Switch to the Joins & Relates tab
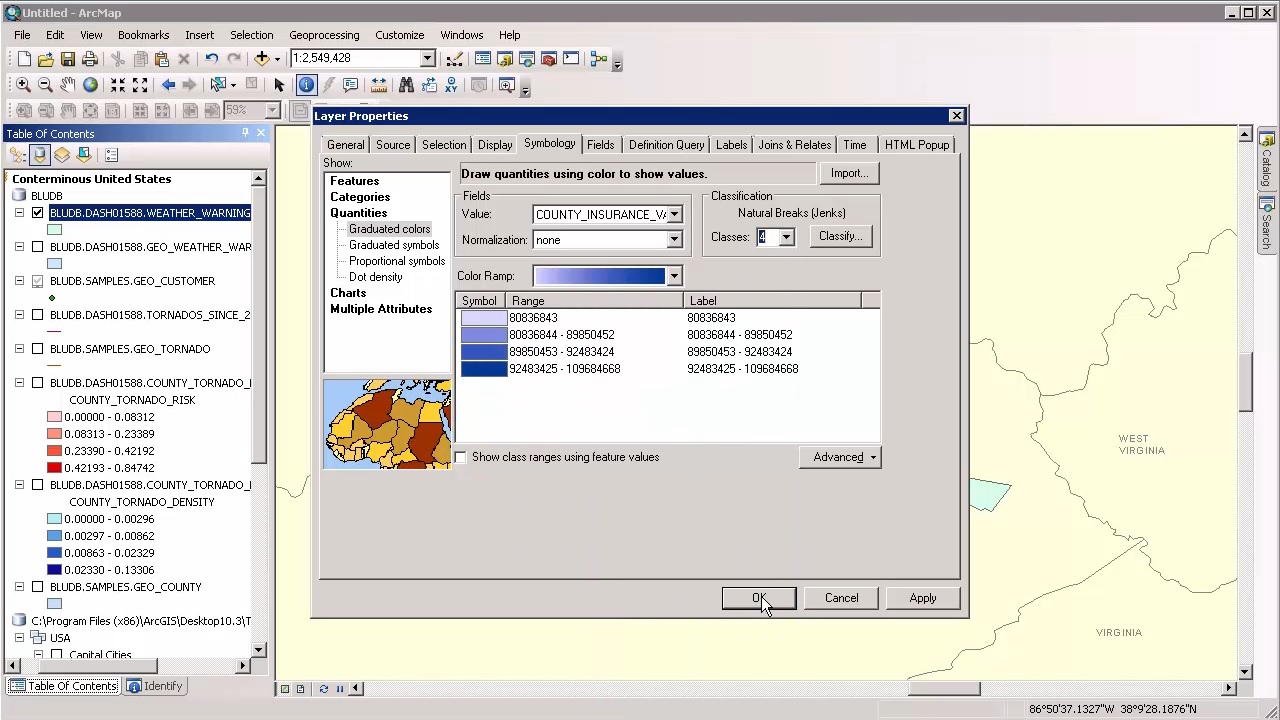The height and width of the screenshot is (720, 1280). point(794,145)
